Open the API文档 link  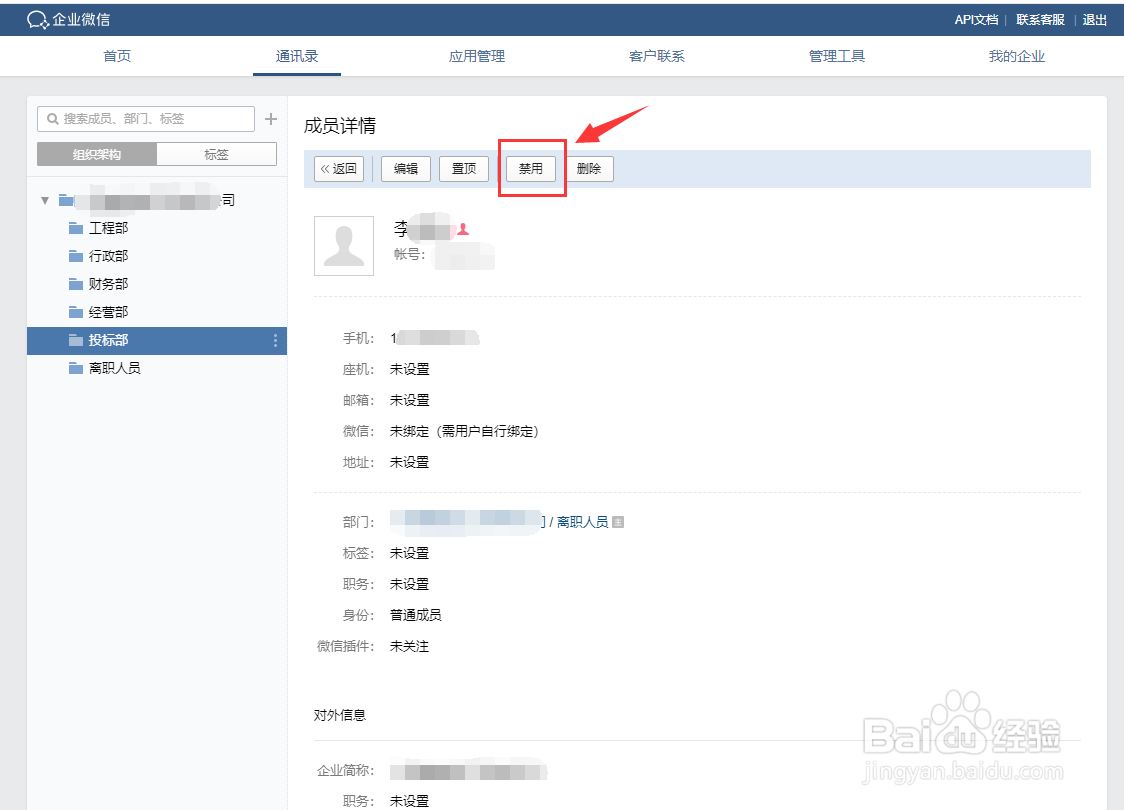click(x=975, y=19)
